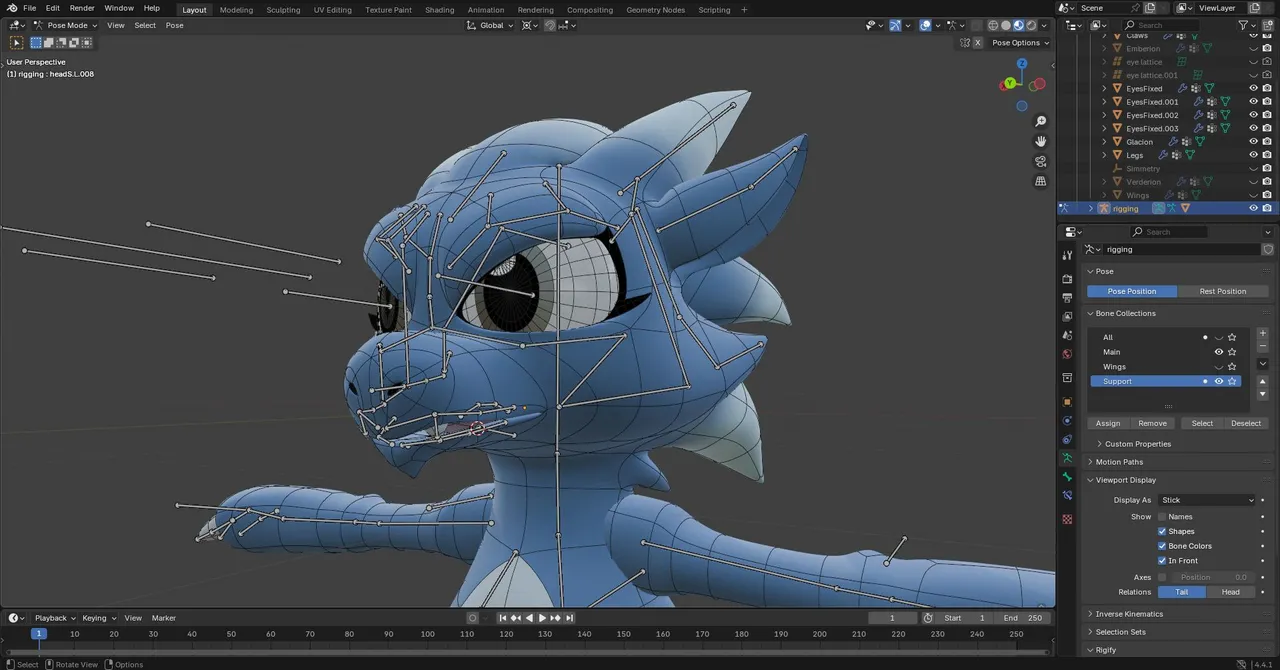Open the Bone properties tab icon
The height and width of the screenshot is (670, 1280).
click(1067, 476)
